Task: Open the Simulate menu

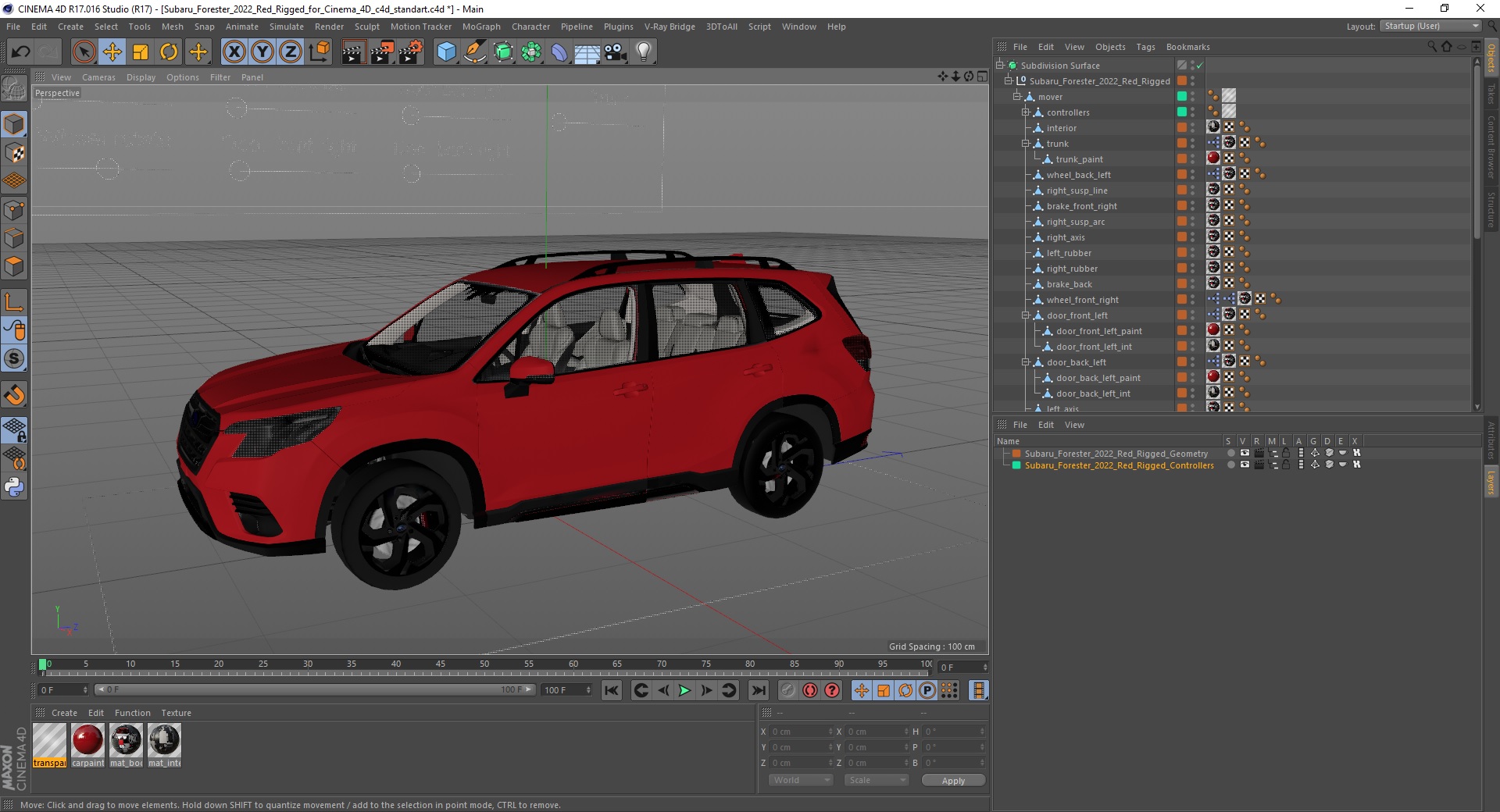Action: pyautogui.click(x=287, y=27)
